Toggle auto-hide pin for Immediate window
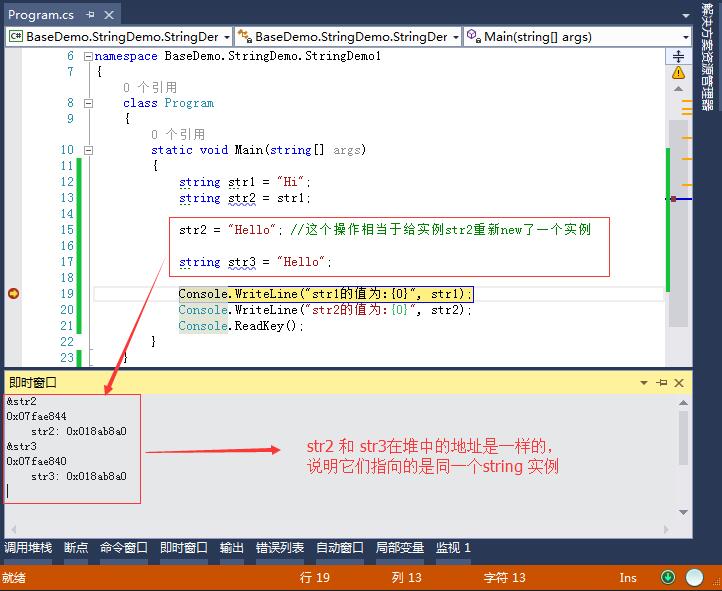722x591 pixels. 662,382
